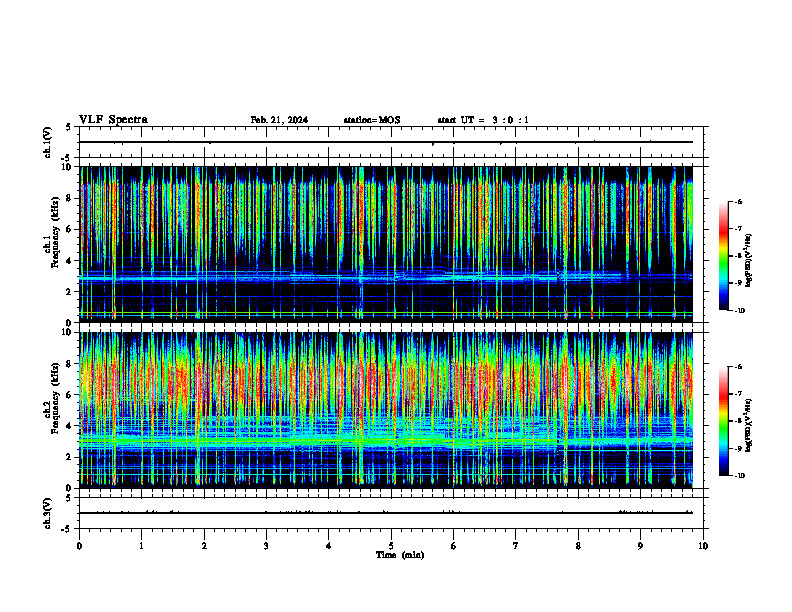Click the "station=MOS" header label
Screen dimensions: 792x612
coord(372,120)
